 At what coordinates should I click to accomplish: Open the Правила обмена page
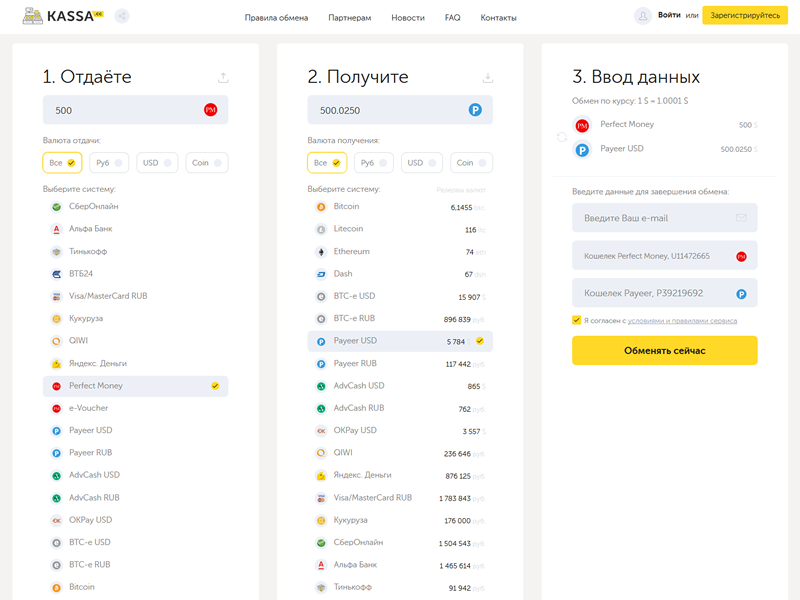point(277,18)
